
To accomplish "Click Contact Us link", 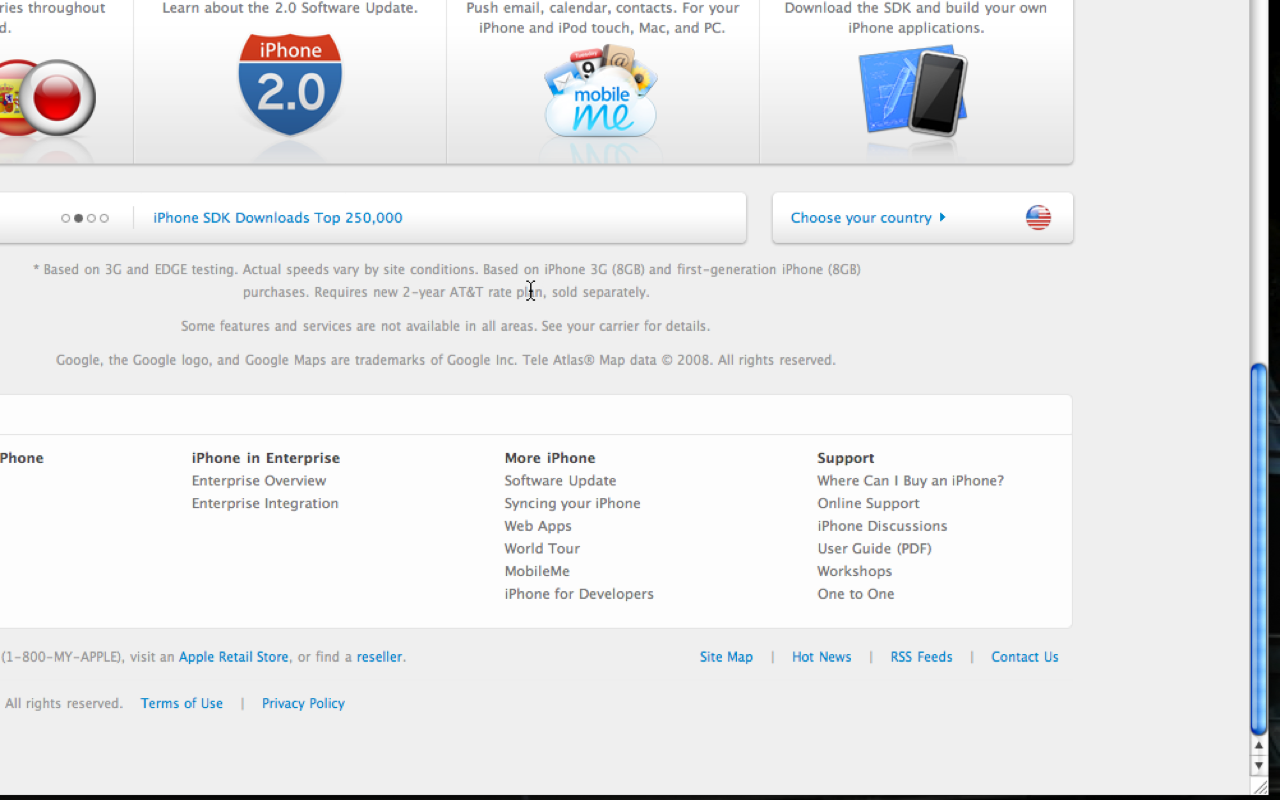I will [1025, 657].
